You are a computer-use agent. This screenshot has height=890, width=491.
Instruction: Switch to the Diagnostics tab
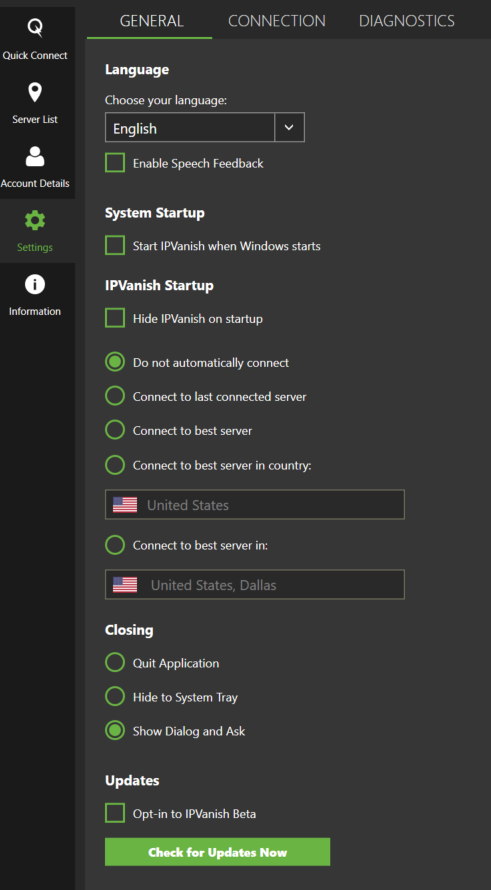coord(406,21)
